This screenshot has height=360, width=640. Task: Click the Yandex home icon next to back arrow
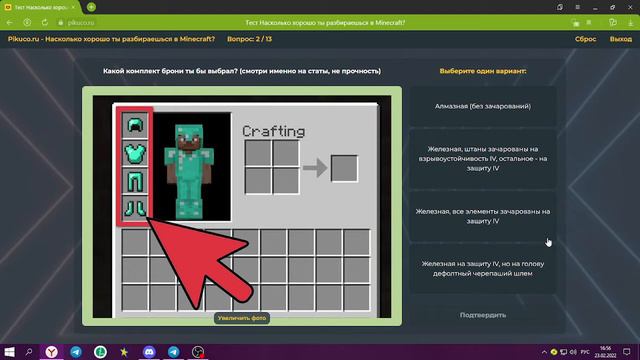27,22
